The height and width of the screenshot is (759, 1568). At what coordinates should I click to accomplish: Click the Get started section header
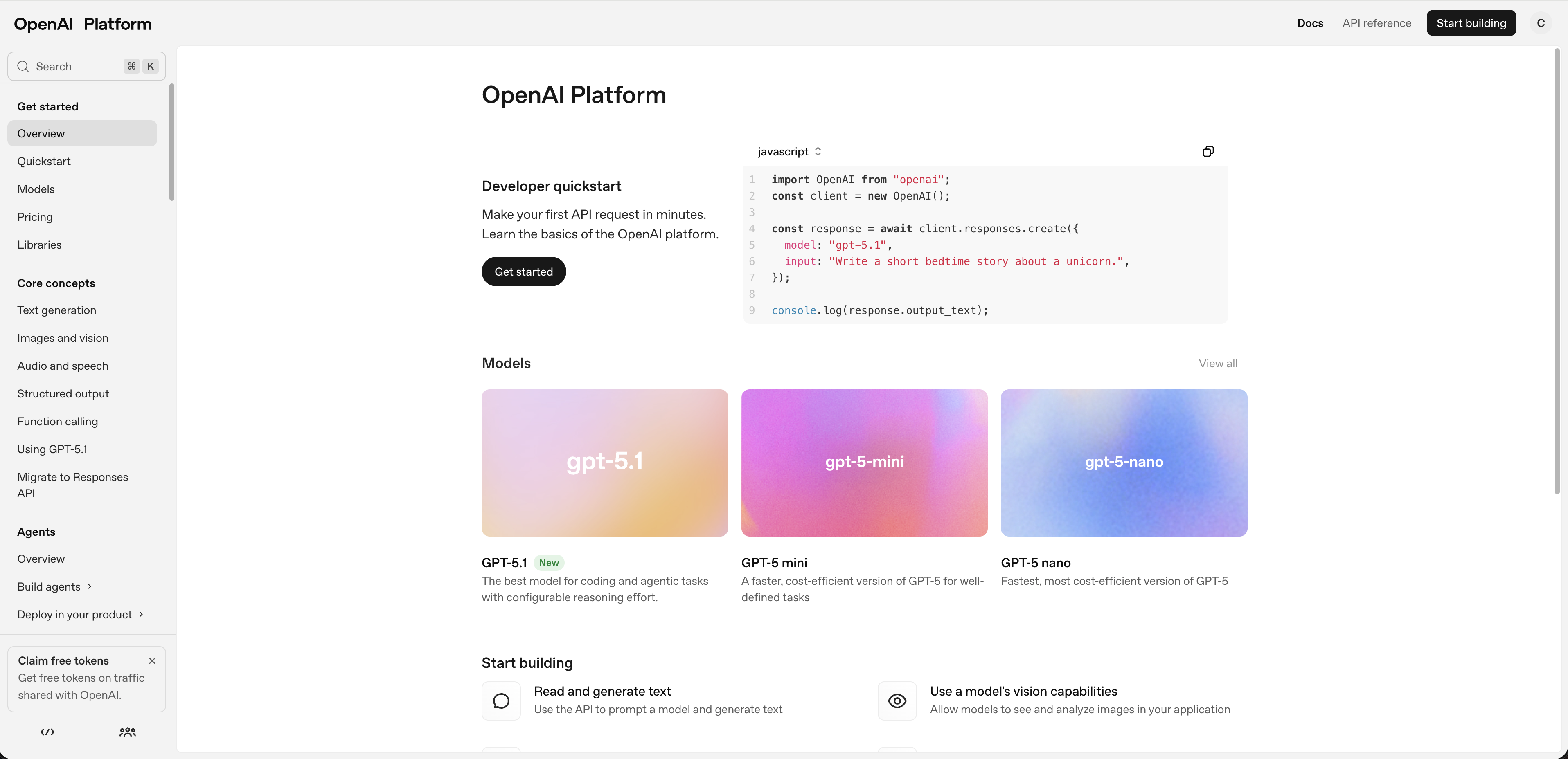47,106
